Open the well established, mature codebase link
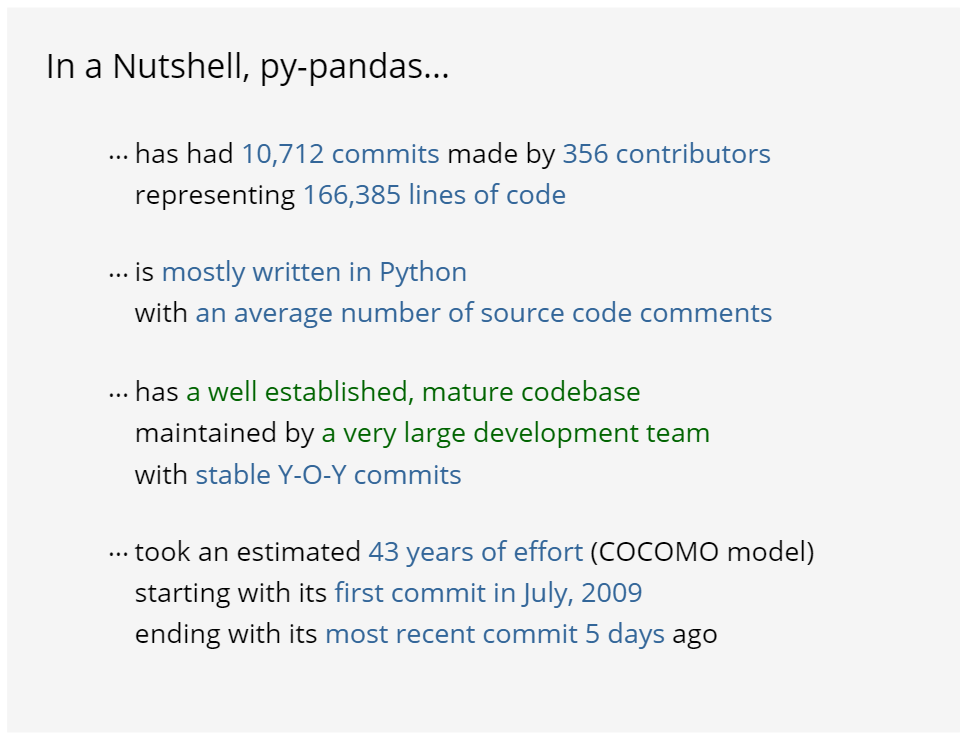Viewport: 969px width, 741px height. click(413, 392)
